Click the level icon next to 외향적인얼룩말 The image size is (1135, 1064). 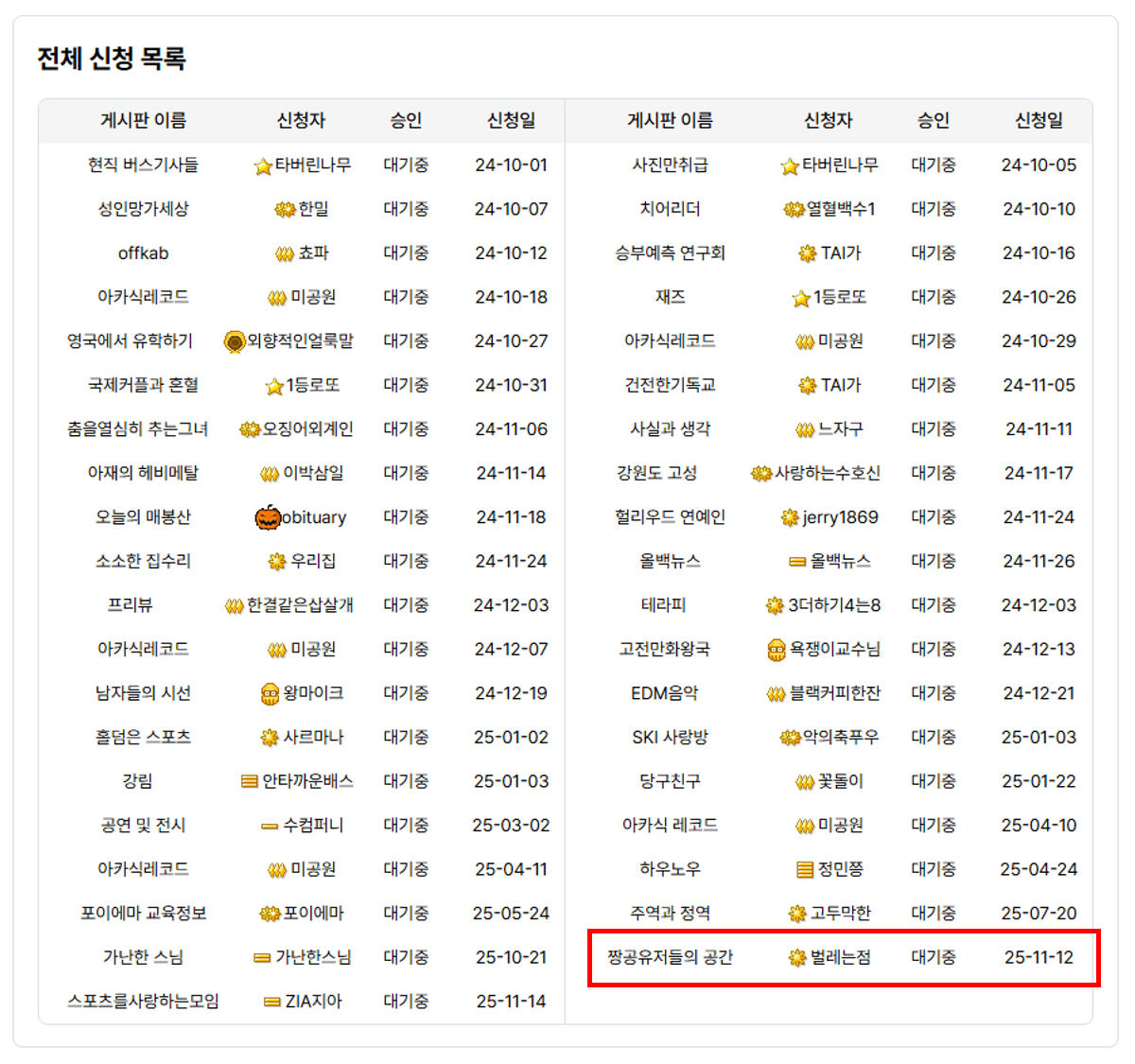point(235,341)
